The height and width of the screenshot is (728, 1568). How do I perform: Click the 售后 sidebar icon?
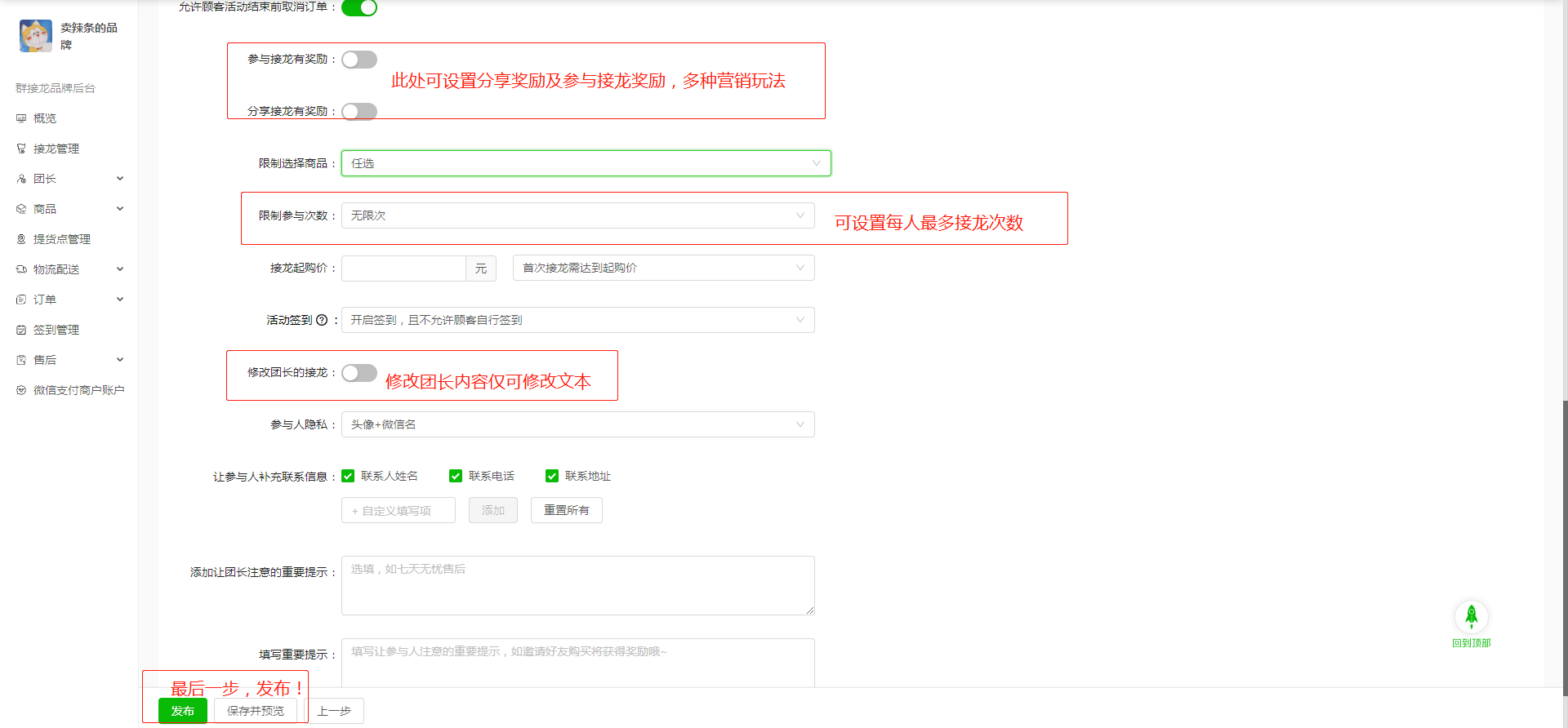[x=21, y=360]
